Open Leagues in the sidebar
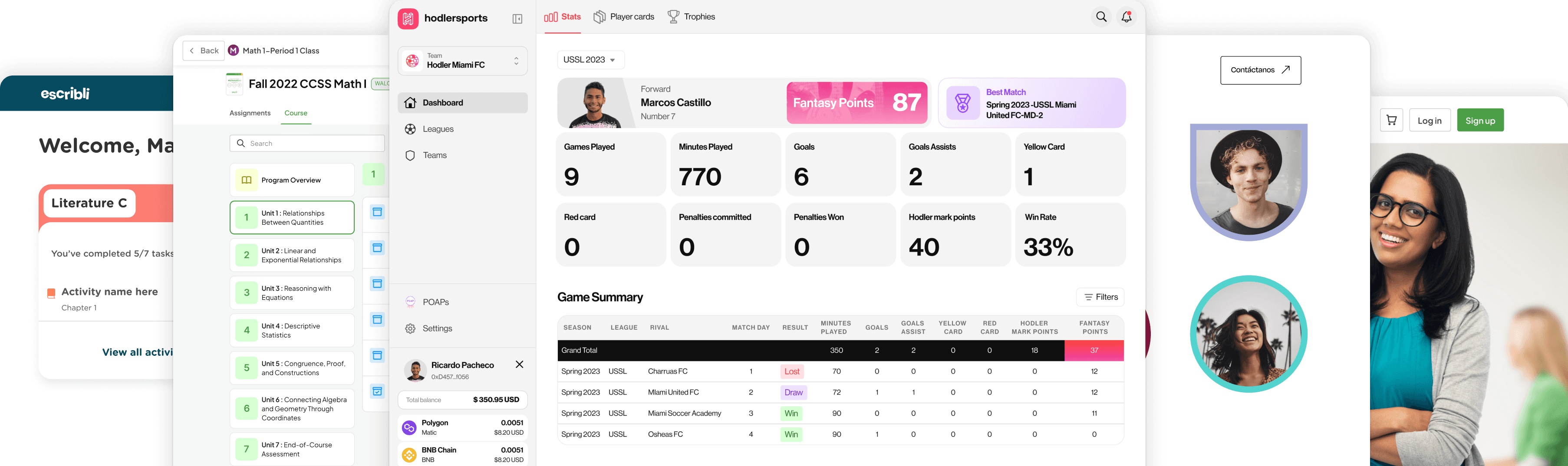 463,129
